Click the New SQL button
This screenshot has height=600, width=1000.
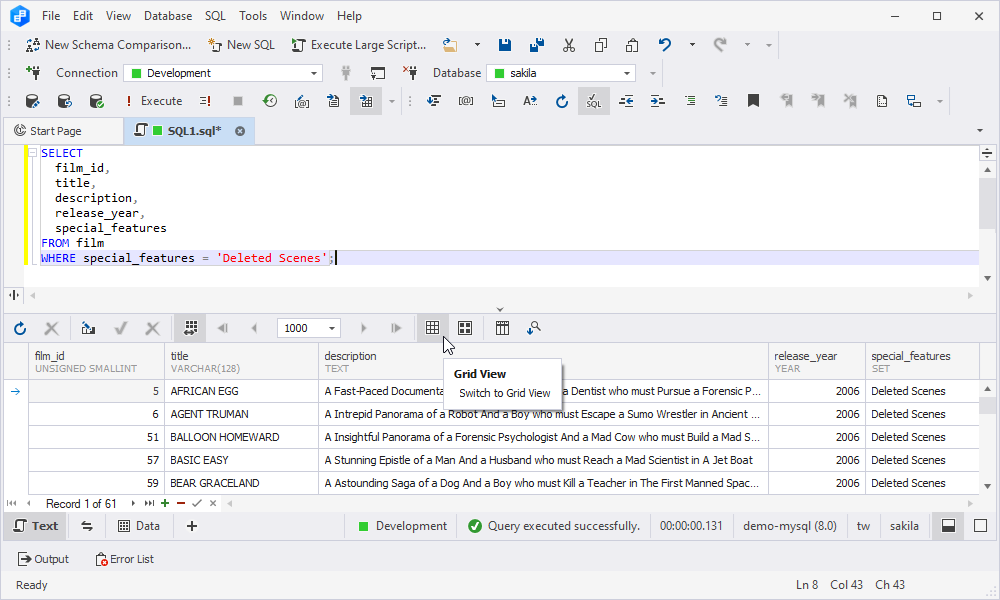point(242,45)
